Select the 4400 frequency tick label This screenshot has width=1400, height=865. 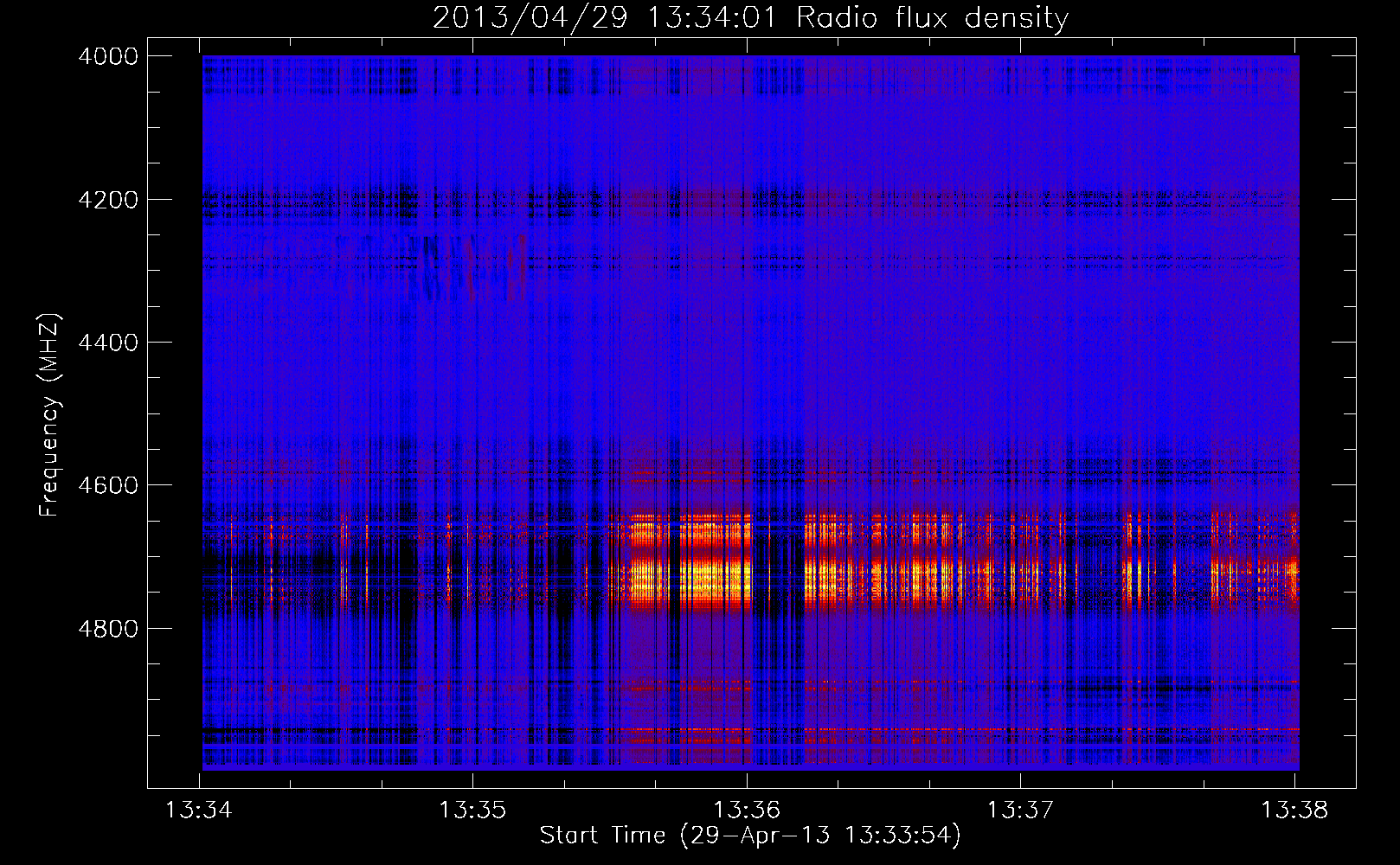(108, 343)
